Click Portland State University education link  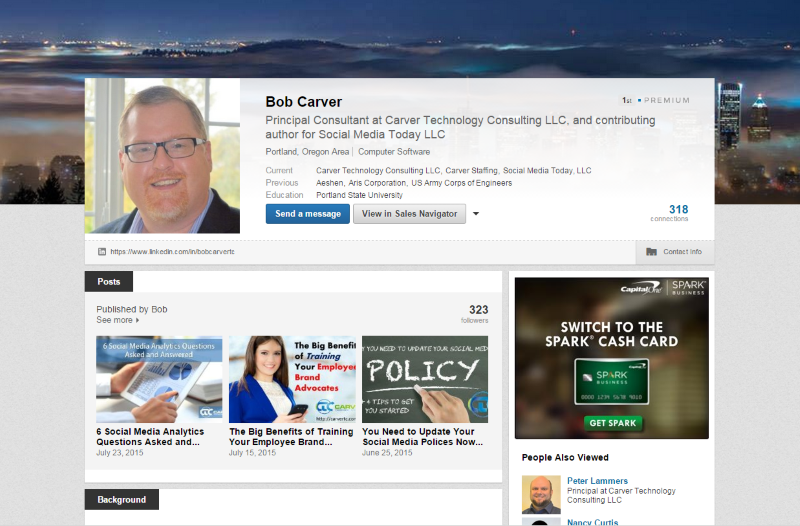(359, 195)
